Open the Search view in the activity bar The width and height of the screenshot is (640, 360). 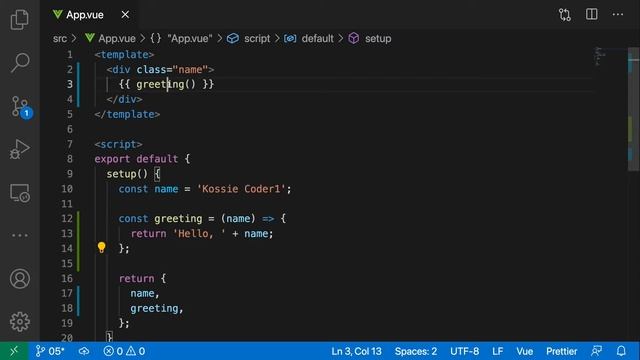20,63
